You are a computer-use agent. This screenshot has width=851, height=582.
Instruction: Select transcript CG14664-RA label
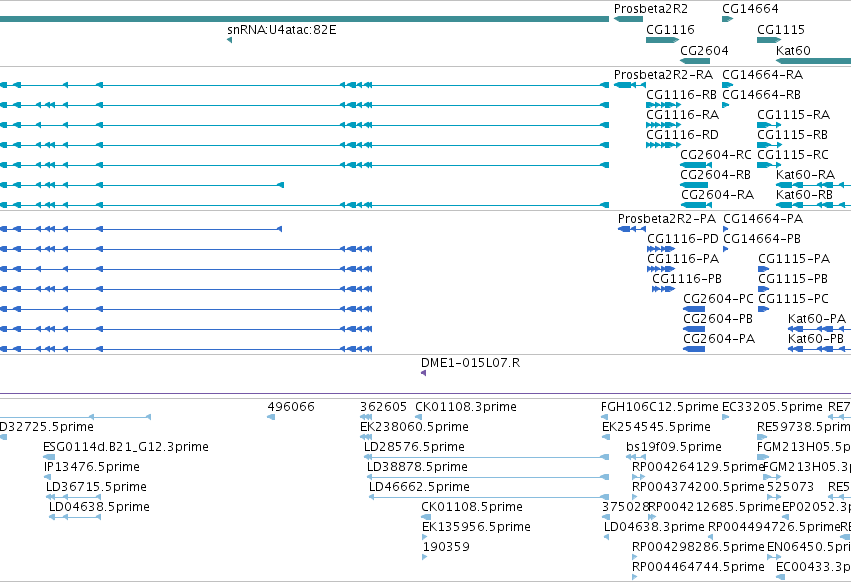pyautogui.click(x=762, y=74)
